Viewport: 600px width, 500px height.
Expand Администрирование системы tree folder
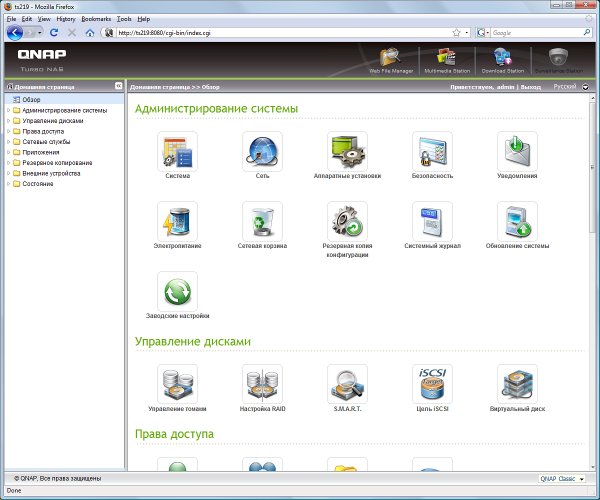8,110
